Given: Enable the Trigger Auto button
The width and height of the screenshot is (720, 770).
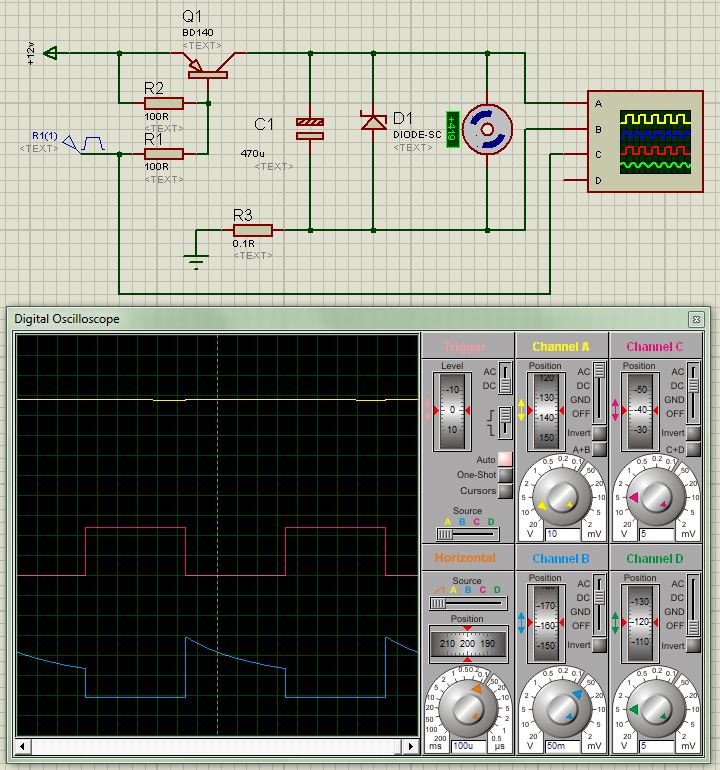Looking at the screenshot, I should click(x=505, y=459).
